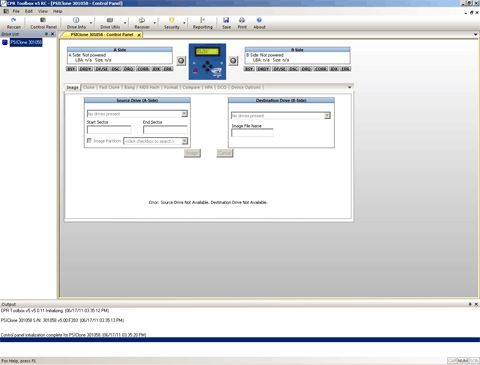Open the Help menu

[x=57, y=11]
